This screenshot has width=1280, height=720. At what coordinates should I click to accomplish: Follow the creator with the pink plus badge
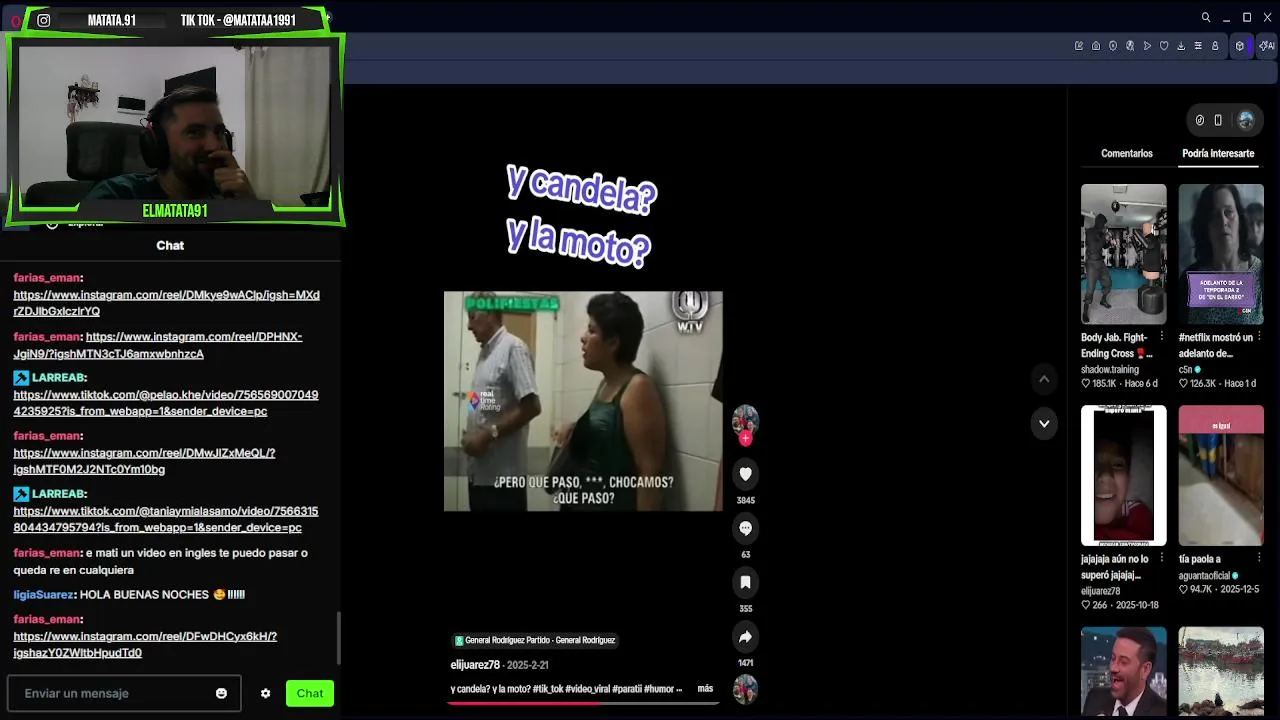click(745, 438)
